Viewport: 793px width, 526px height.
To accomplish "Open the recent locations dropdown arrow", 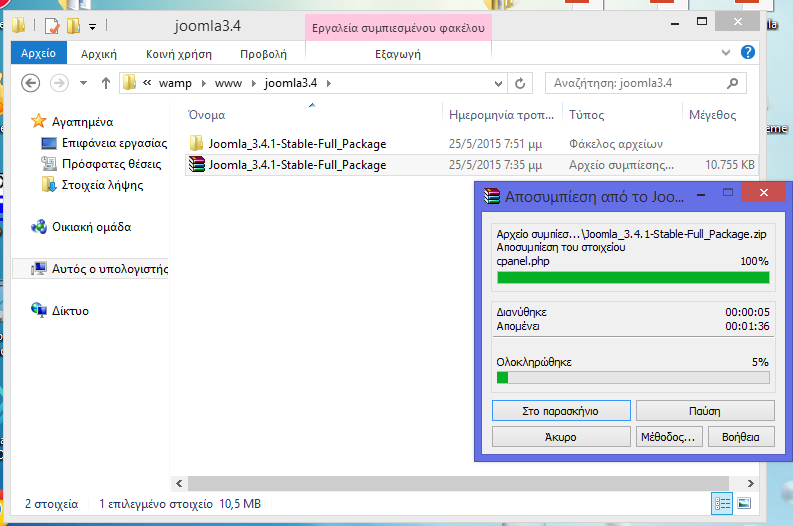I will coord(83,83).
